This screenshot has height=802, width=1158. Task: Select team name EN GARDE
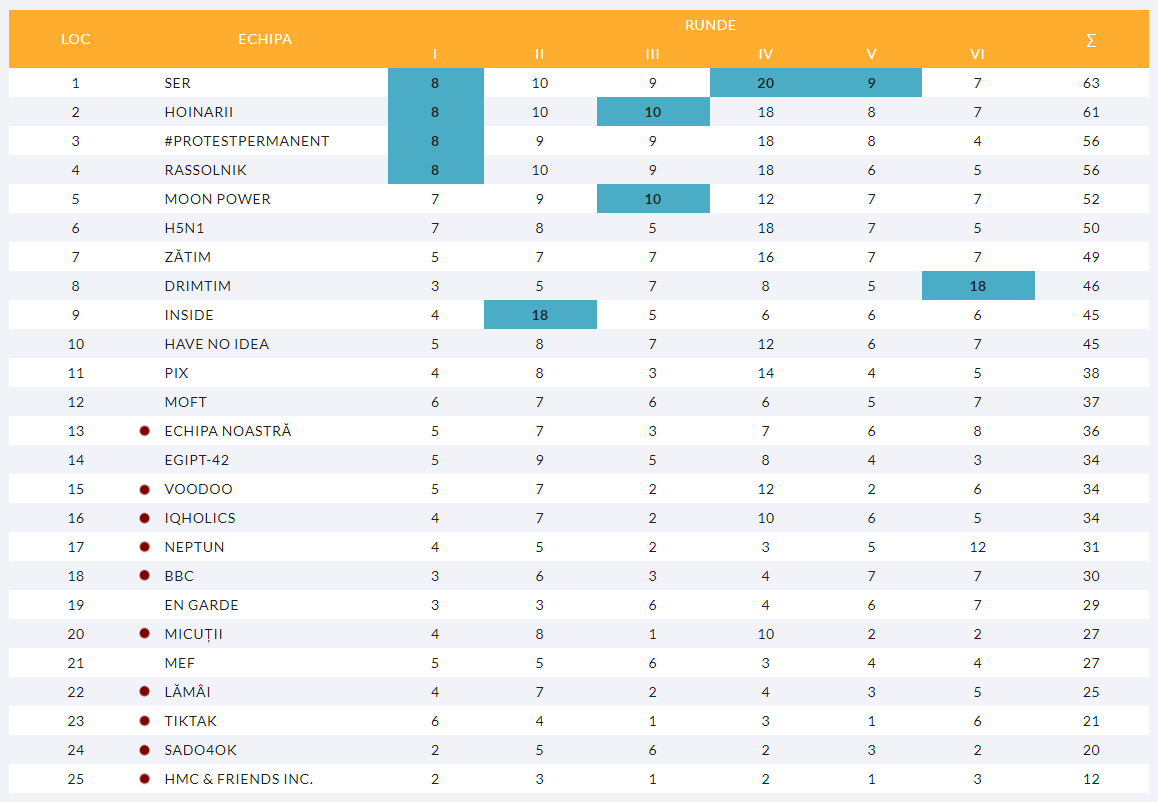point(201,605)
